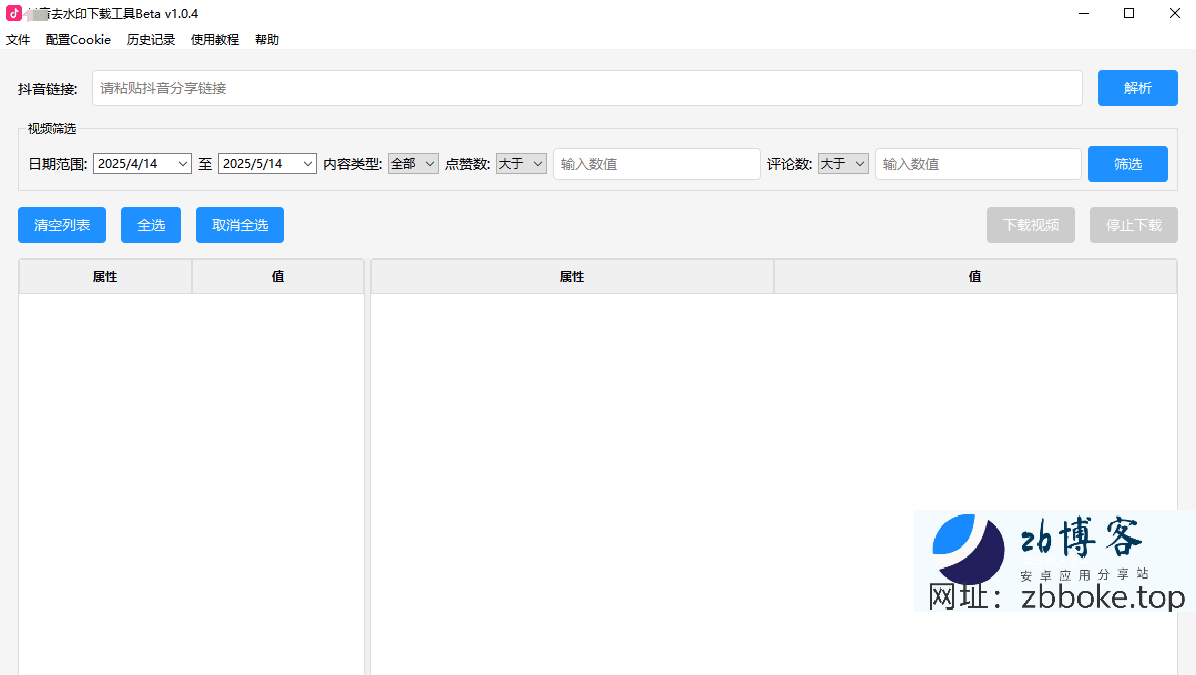Click the 点赞数 value input field
Viewport: 1196px width, 675px height.
657,164
